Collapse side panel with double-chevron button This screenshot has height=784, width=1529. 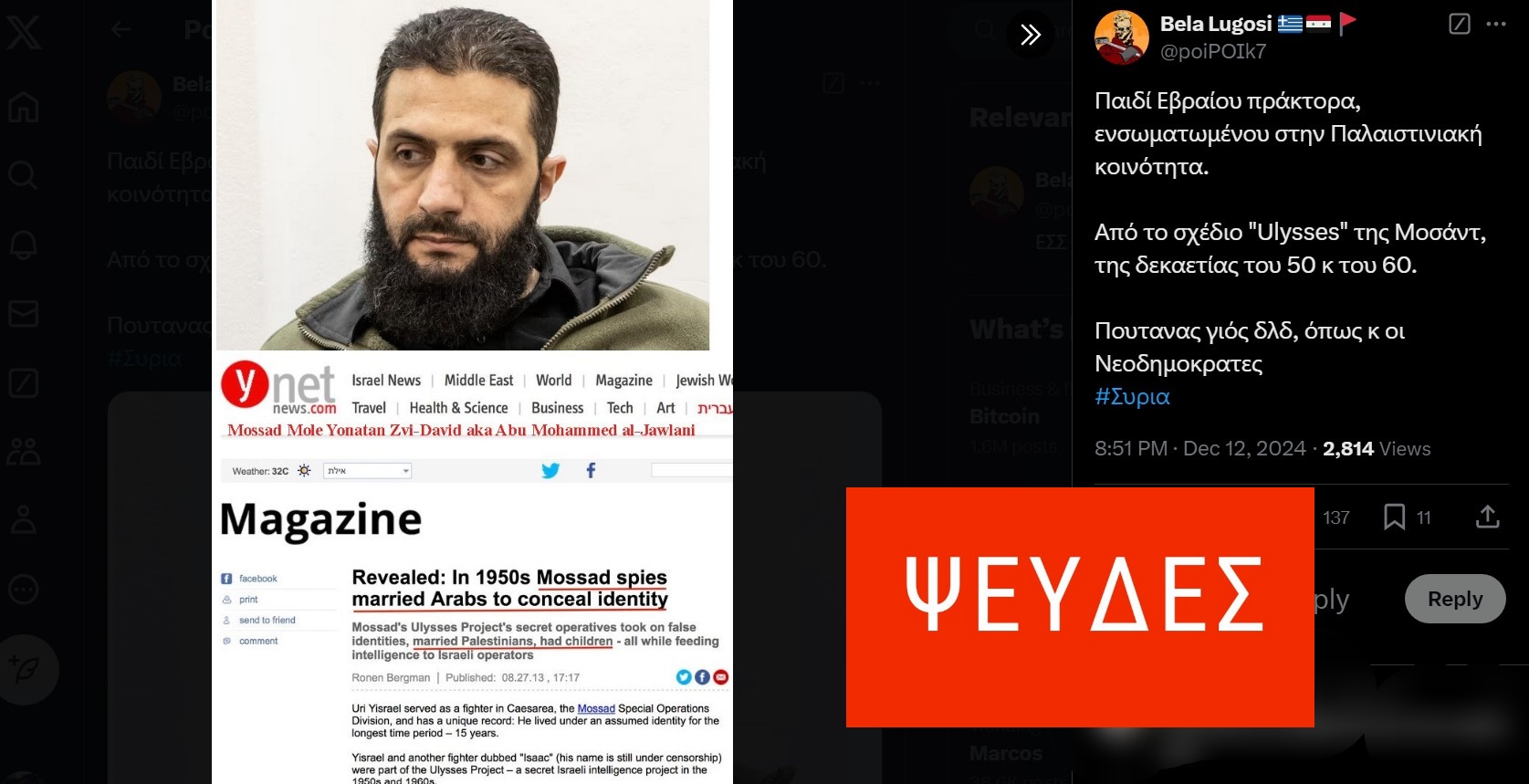tap(1031, 35)
